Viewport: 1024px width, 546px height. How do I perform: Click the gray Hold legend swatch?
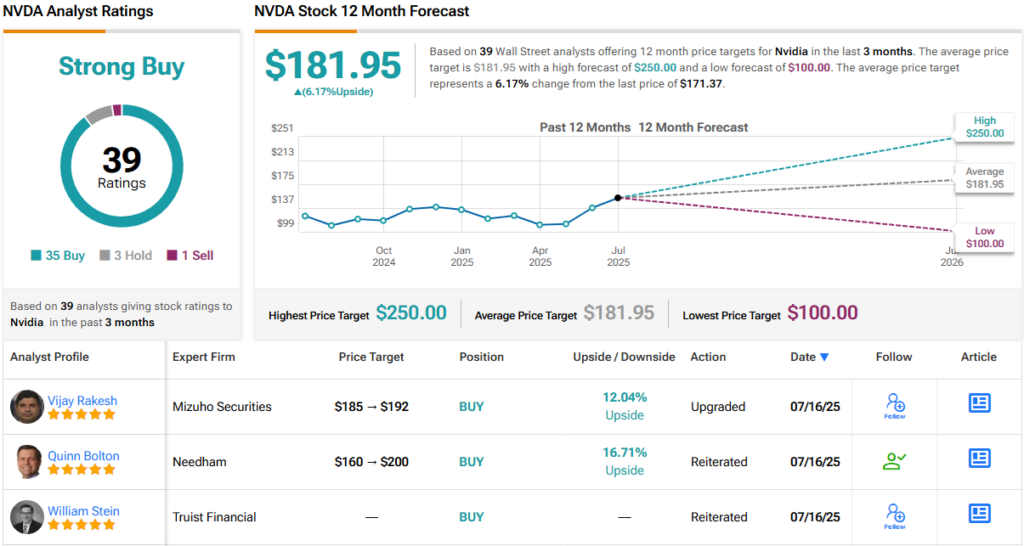click(x=105, y=255)
